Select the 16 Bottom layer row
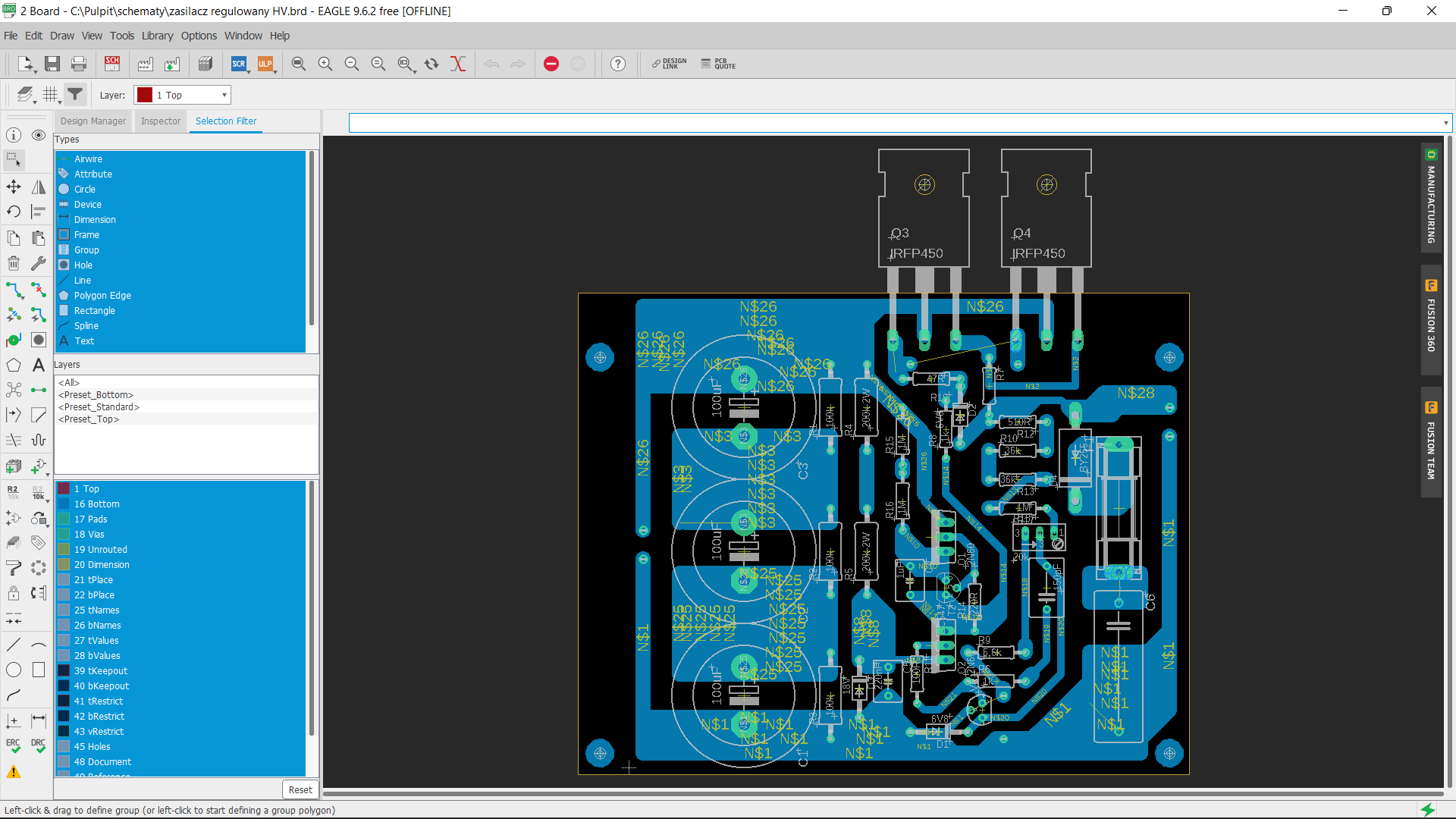 pos(180,504)
